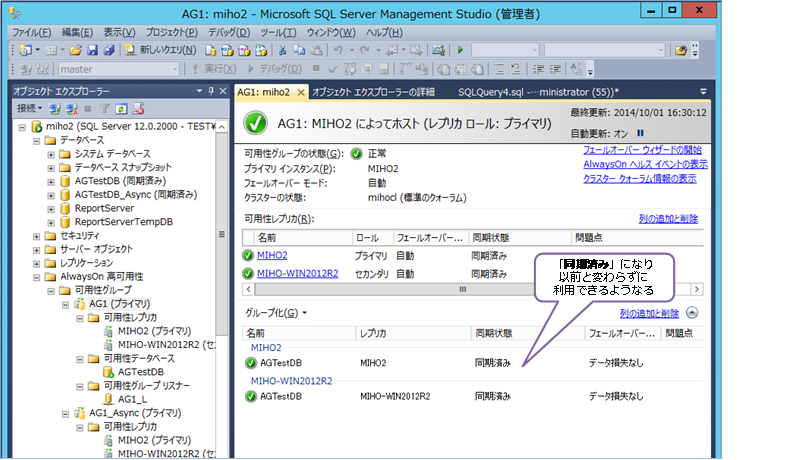Expand the システム データベース node
The image size is (800, 460).
click(x=51, y=154)
